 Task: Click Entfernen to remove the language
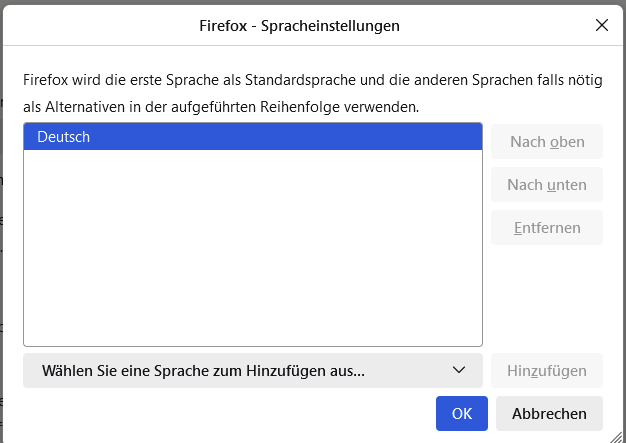click(547, 227)
